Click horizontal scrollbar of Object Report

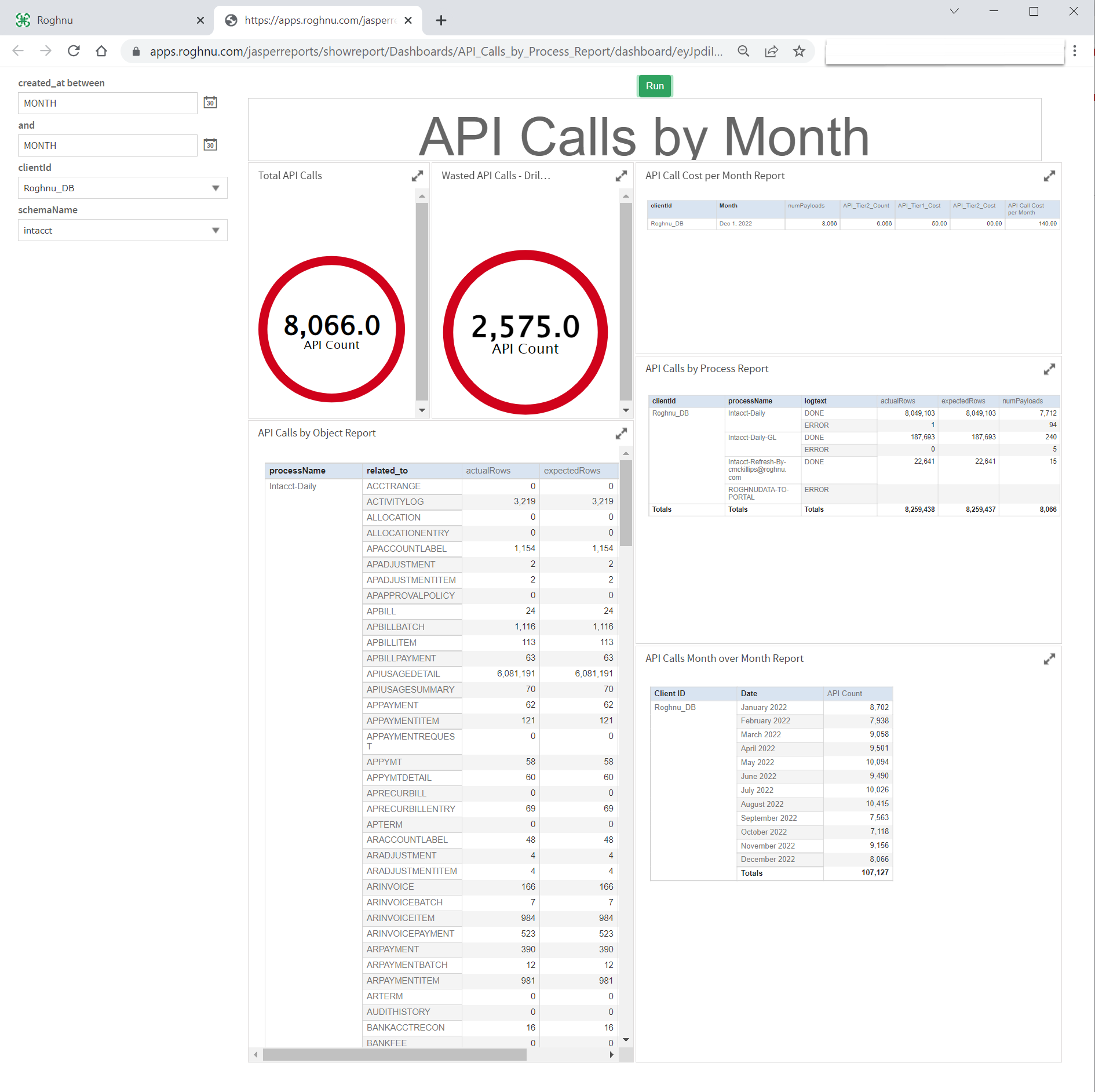point(394,1055)
